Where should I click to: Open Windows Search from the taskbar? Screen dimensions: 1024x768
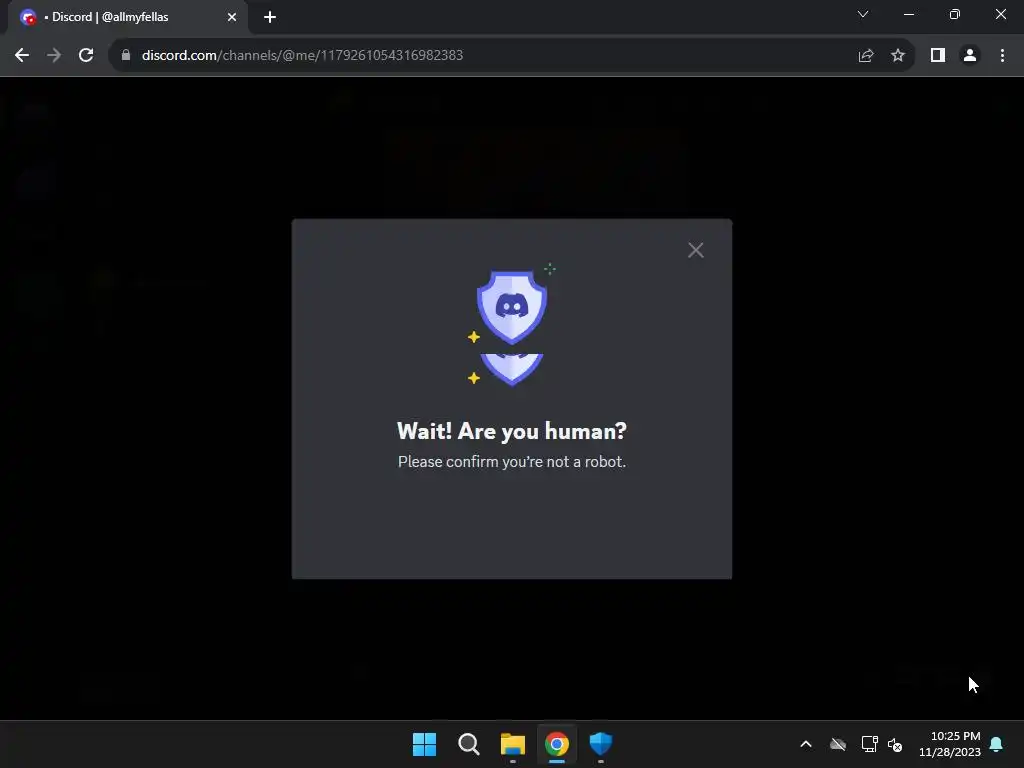[x=468, y=744]
